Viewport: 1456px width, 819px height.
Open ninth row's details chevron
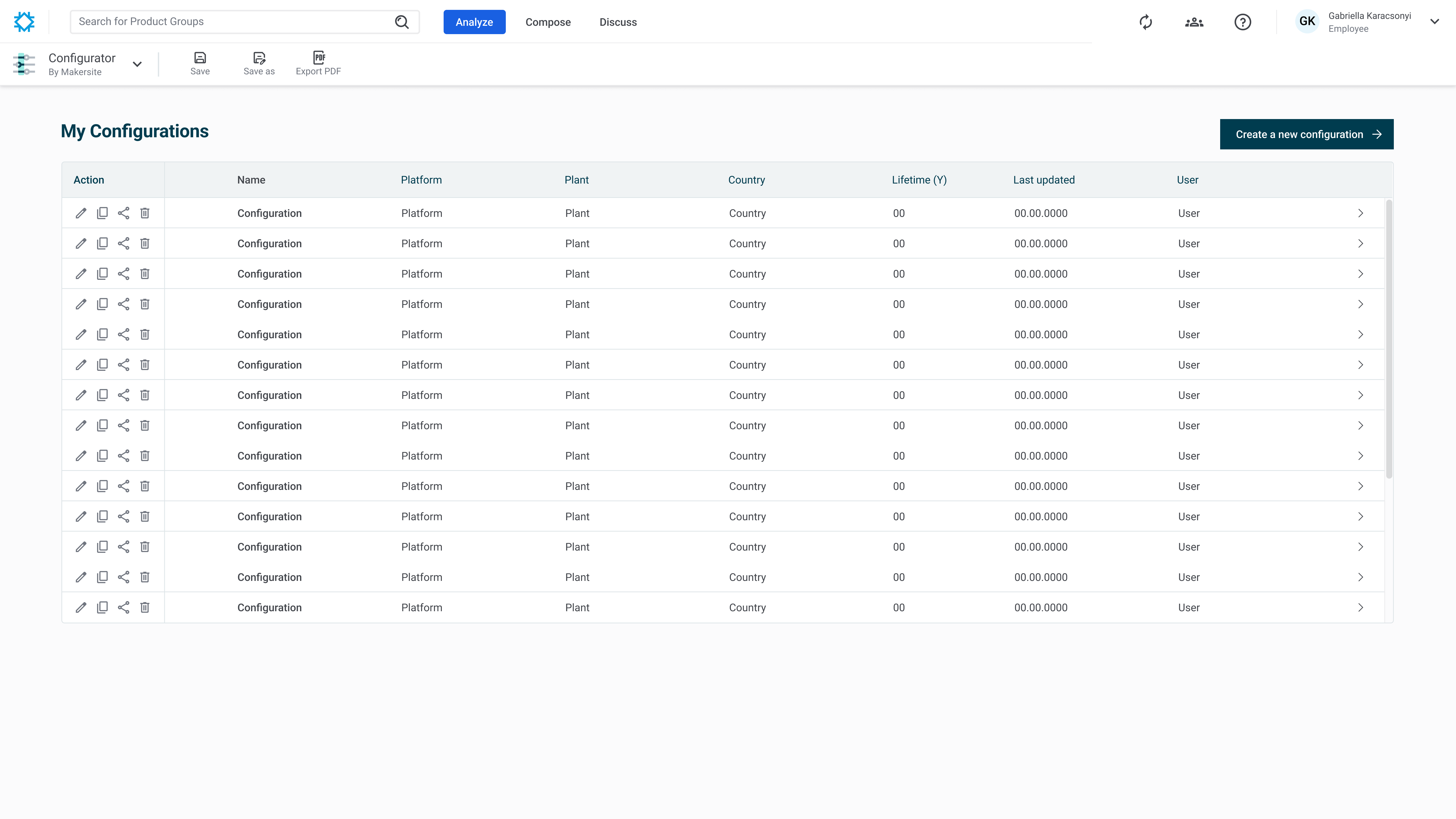tap(1360, 456)
